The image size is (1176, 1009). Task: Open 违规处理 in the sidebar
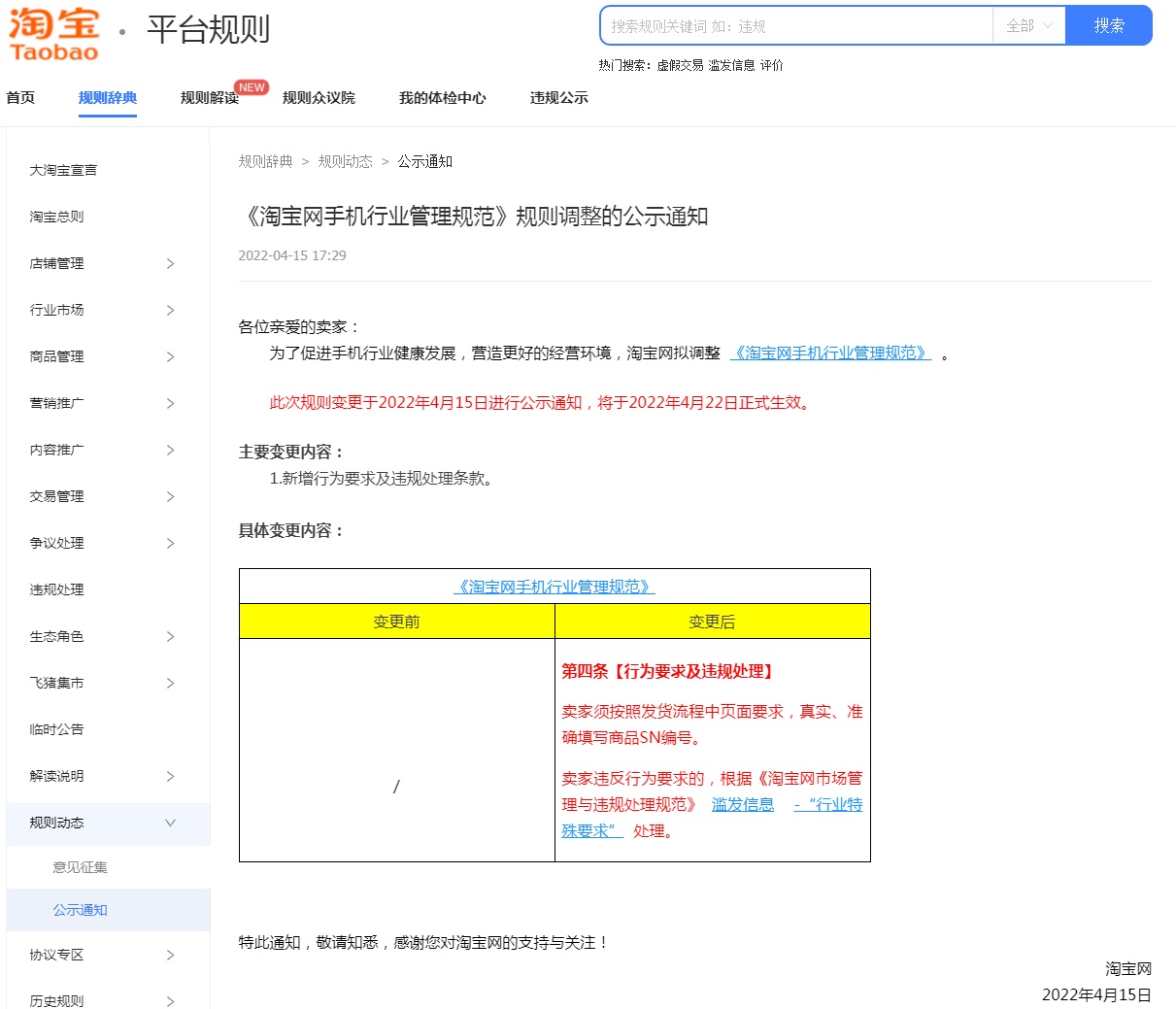[56, 589]
